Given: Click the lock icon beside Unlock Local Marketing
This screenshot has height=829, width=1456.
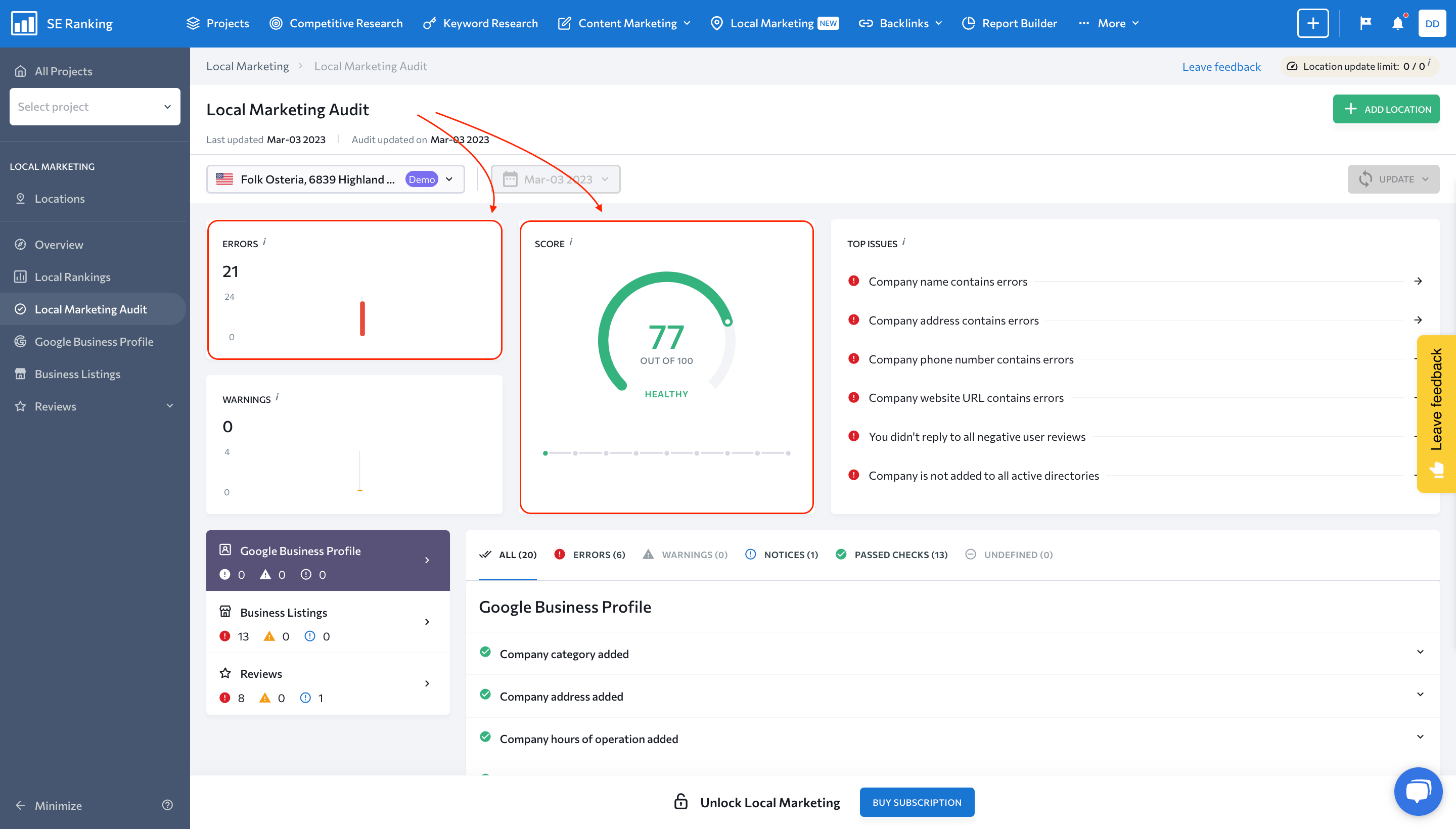Looking at the screenshot, I should click(680, 802).
